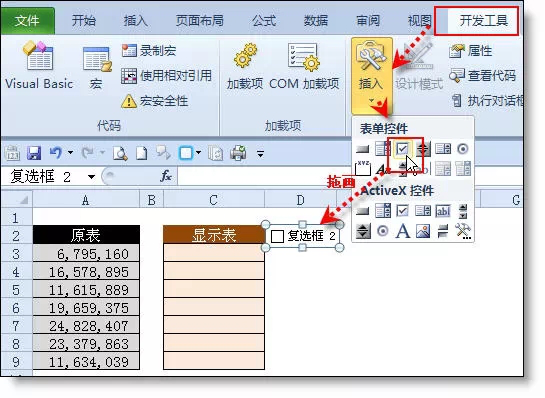
Task: Open 宏安全性 macro security warning icon
Action: [x=129, y=101]
